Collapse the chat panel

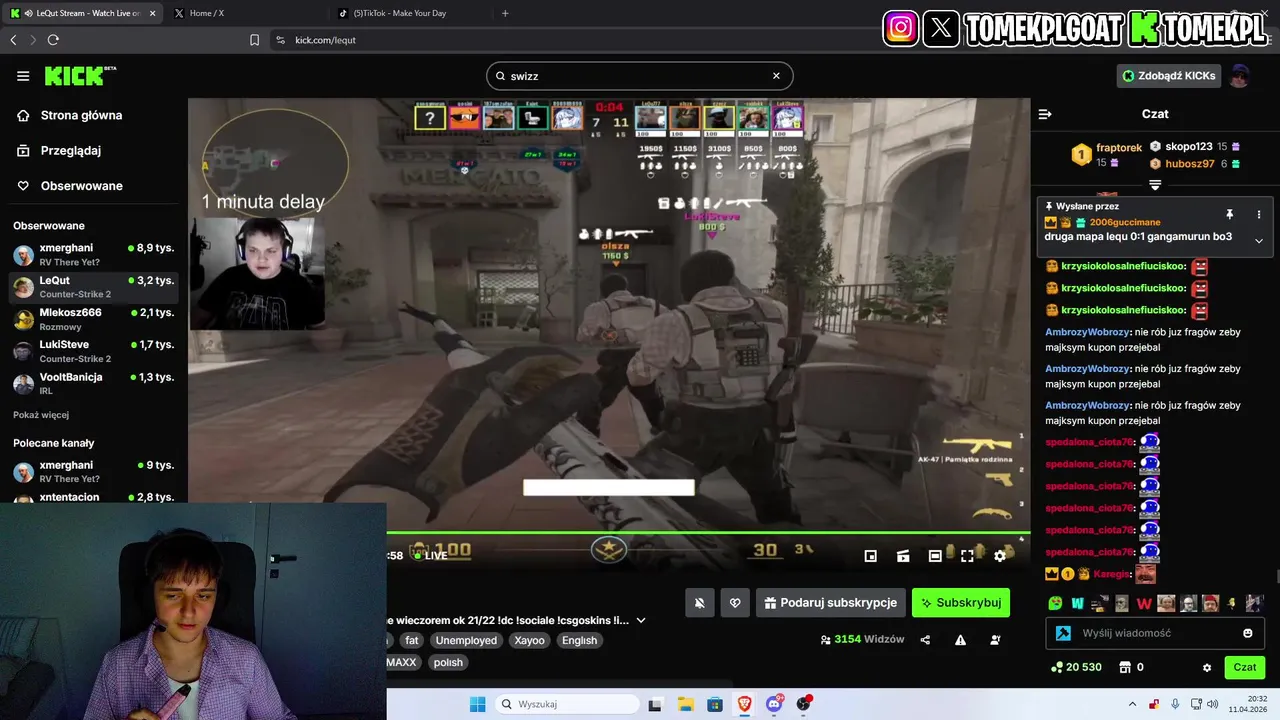click(x=1045, y=114)
